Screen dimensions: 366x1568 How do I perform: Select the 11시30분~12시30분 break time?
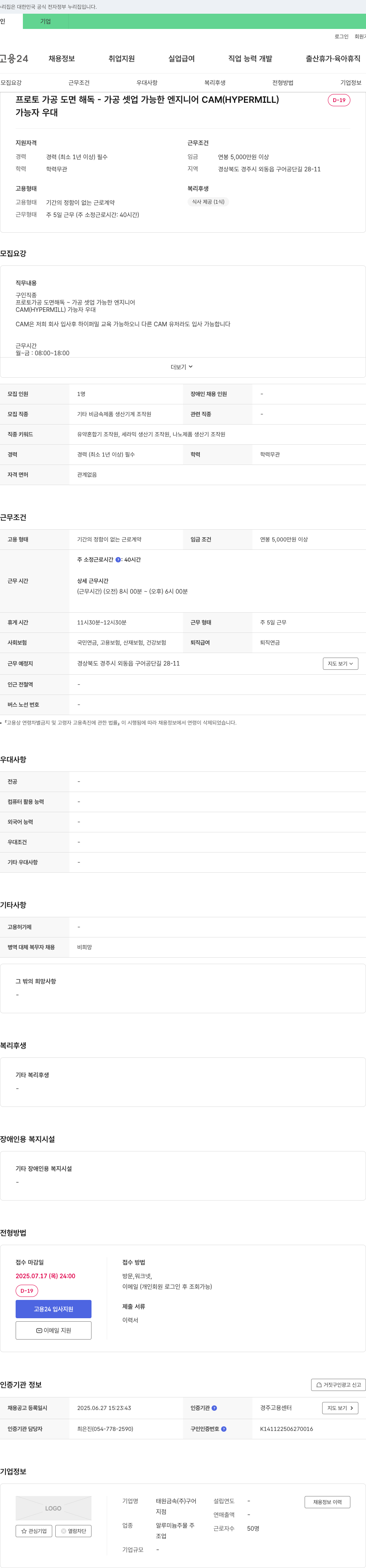pos(102,622)
